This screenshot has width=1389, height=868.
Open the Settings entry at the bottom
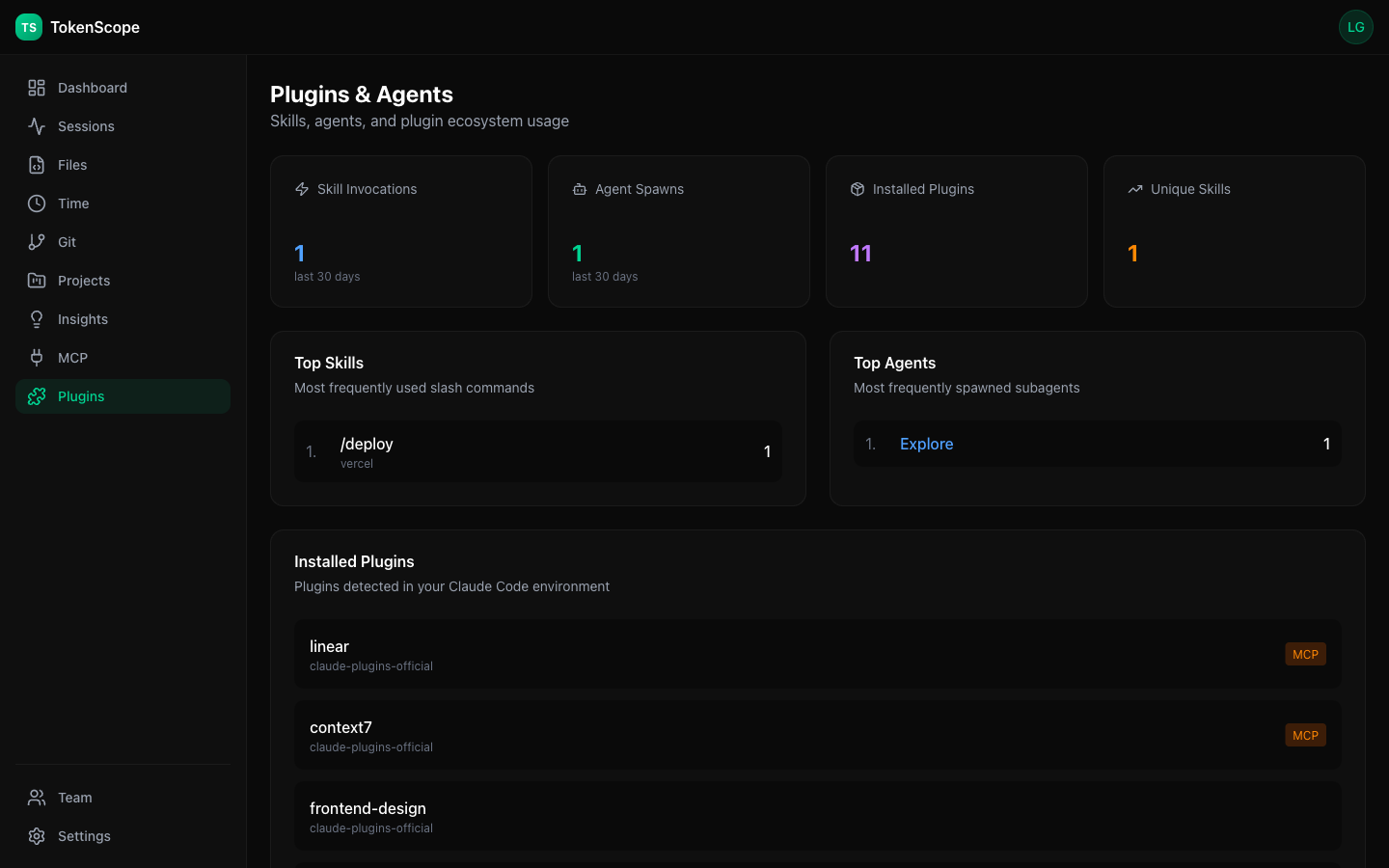(x=84, y=835)
